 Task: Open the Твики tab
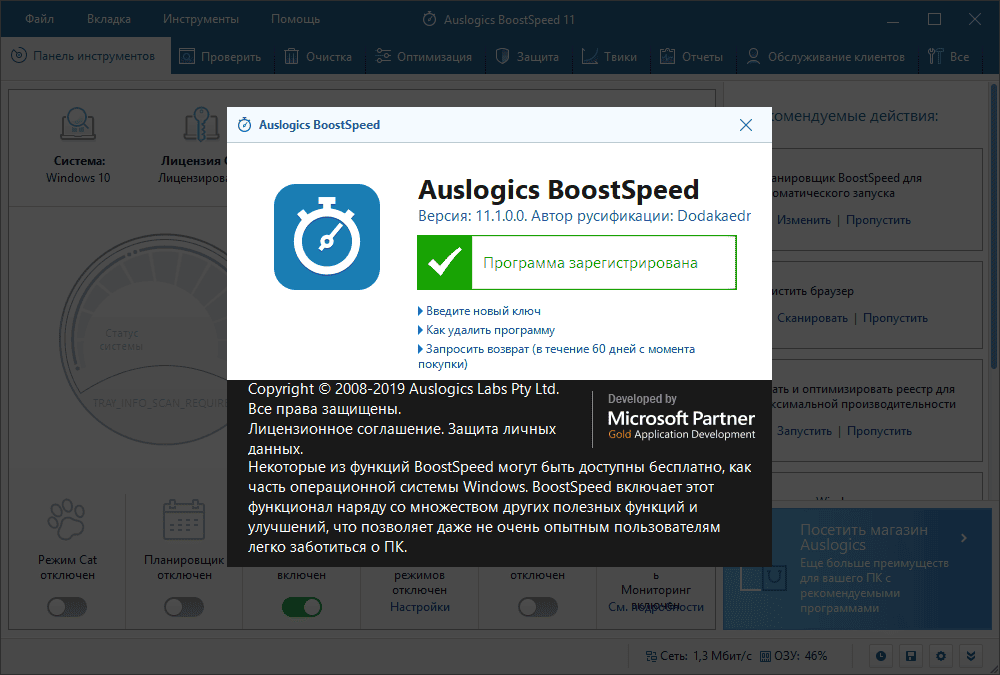click(x=609, y=57)
